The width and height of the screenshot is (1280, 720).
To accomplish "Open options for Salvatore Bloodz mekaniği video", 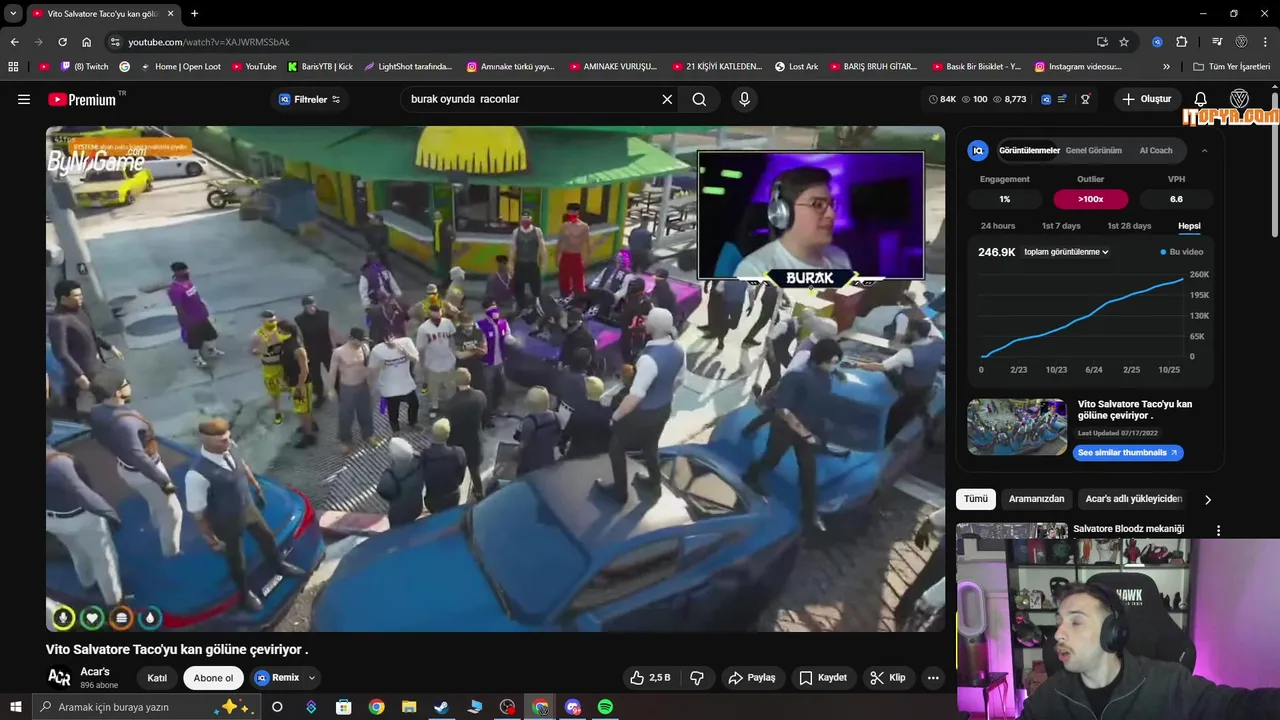I will [1218, 530].
